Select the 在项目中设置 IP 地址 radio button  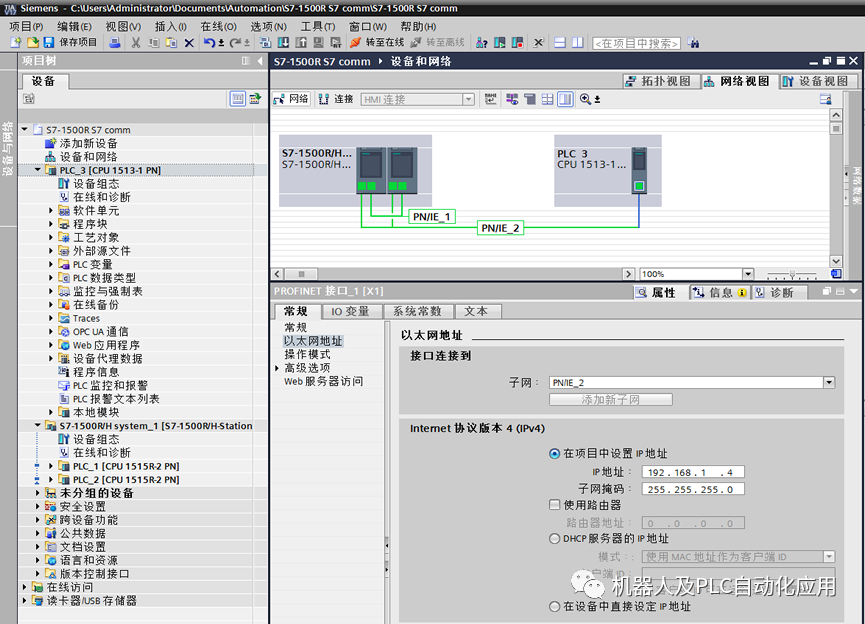(556, 455)
